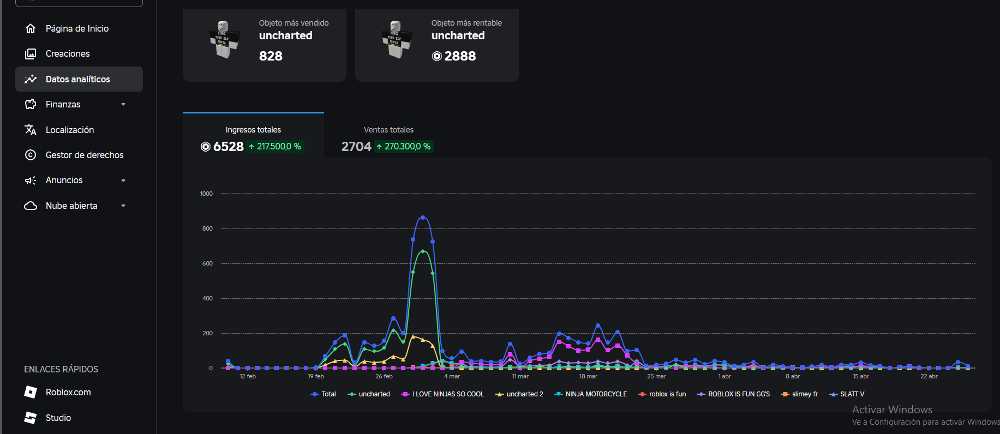The width and height of the screenshot is (1000, 434).
Task: Click best-selling uncharted shirt thumbnail
Action: click(224, 40)
